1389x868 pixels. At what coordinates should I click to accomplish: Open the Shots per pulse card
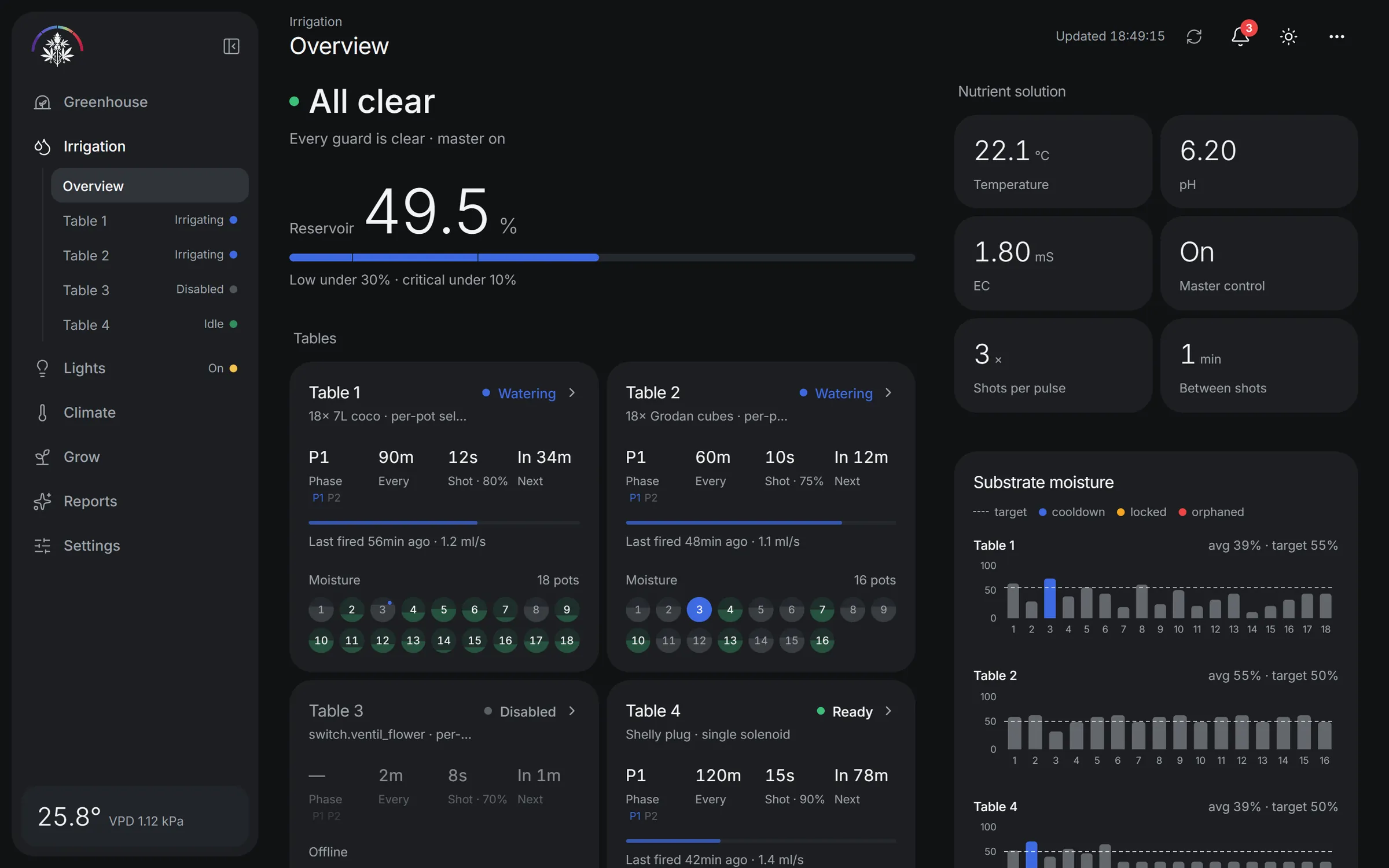pos(1053,365)
